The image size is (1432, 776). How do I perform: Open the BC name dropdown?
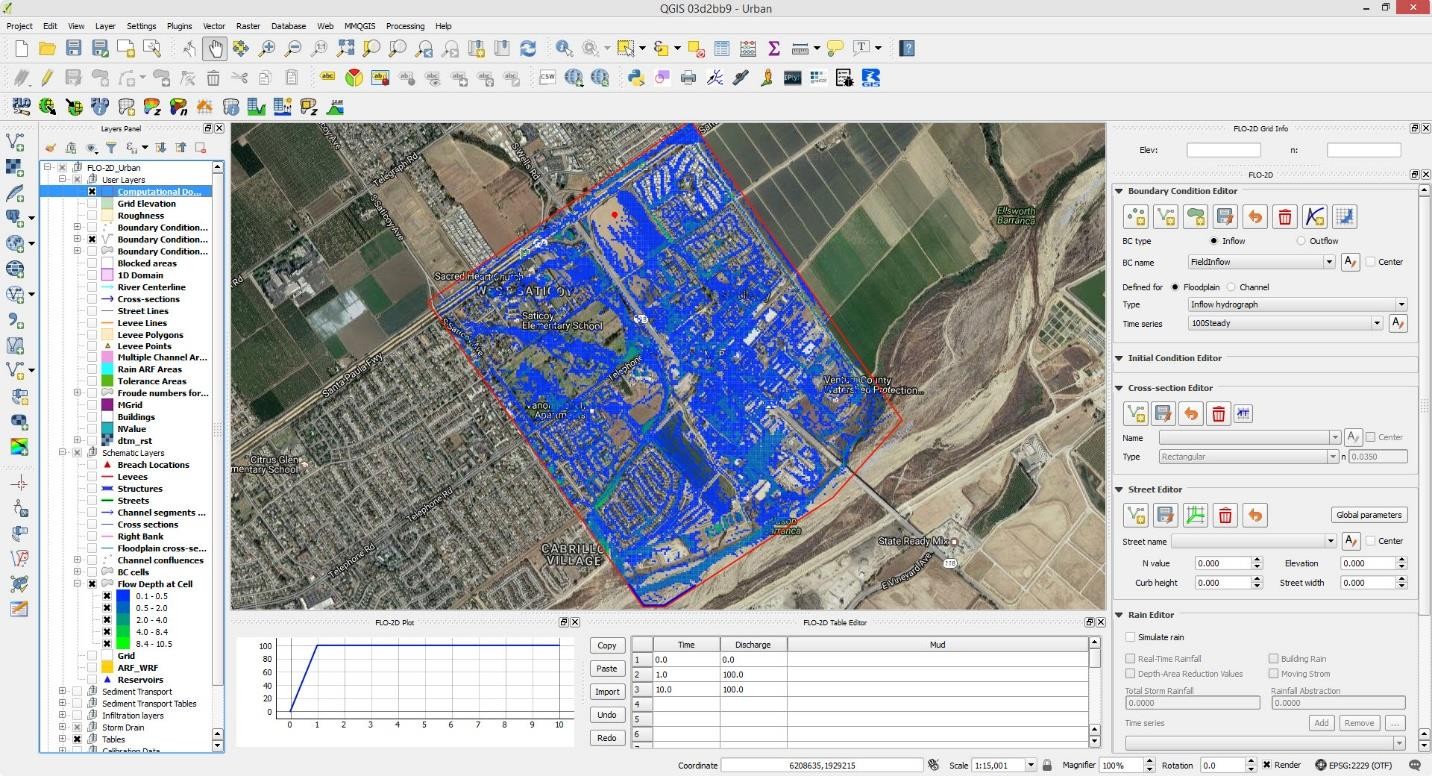[x=1329, y=262]
